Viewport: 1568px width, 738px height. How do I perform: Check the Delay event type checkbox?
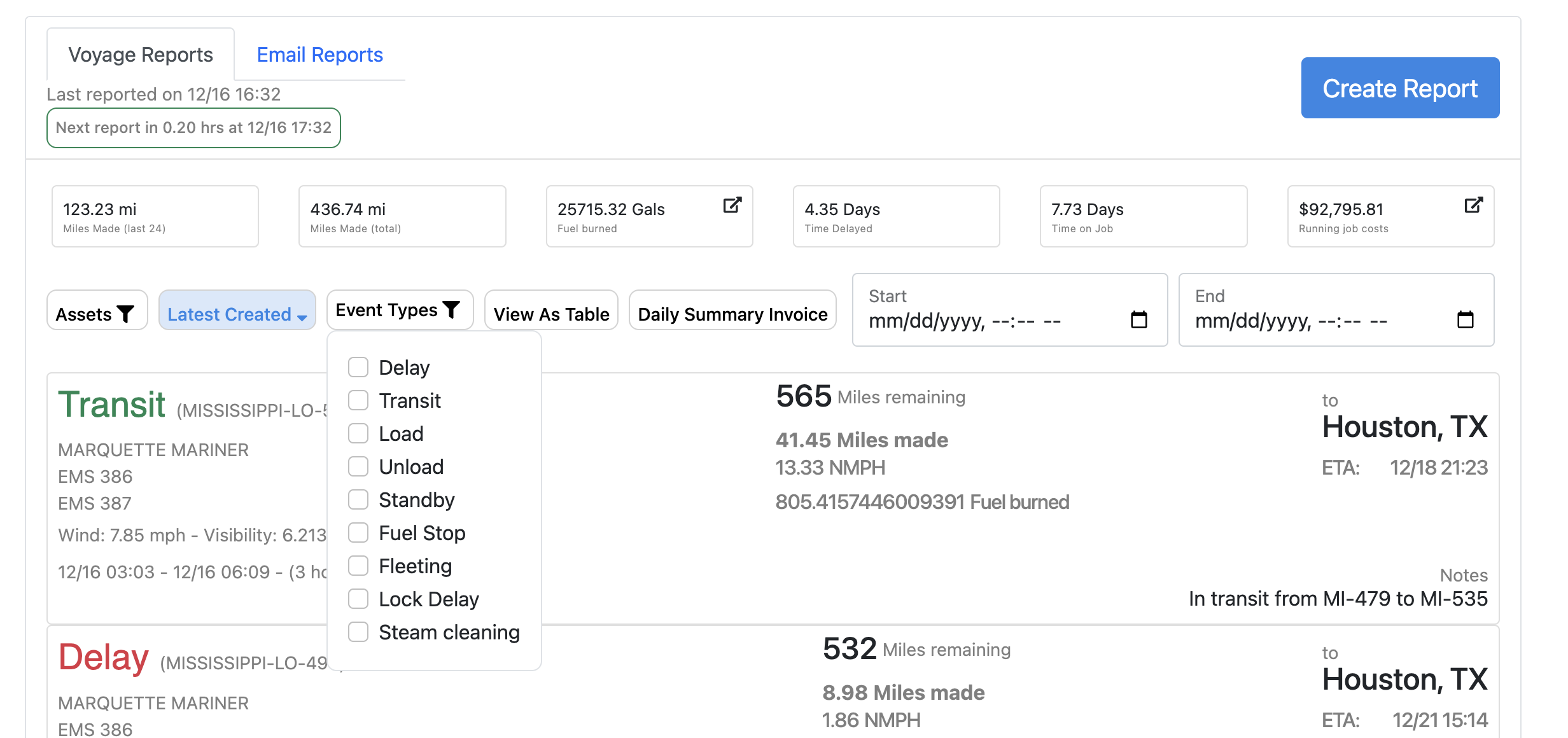point(358,367)
